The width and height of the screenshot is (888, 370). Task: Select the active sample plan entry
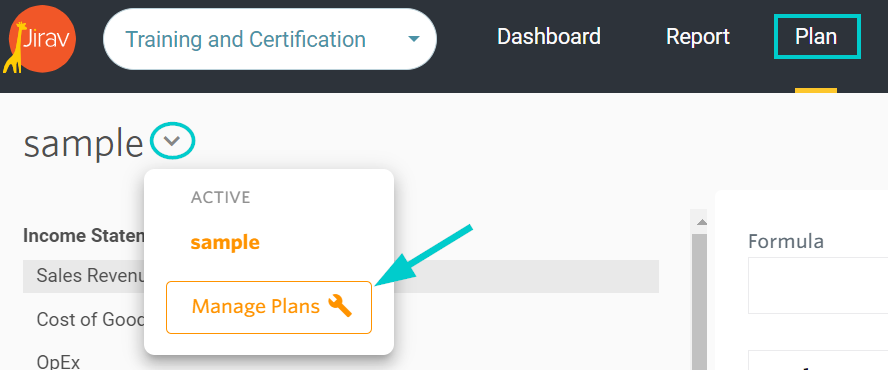[x=225, y=243]
